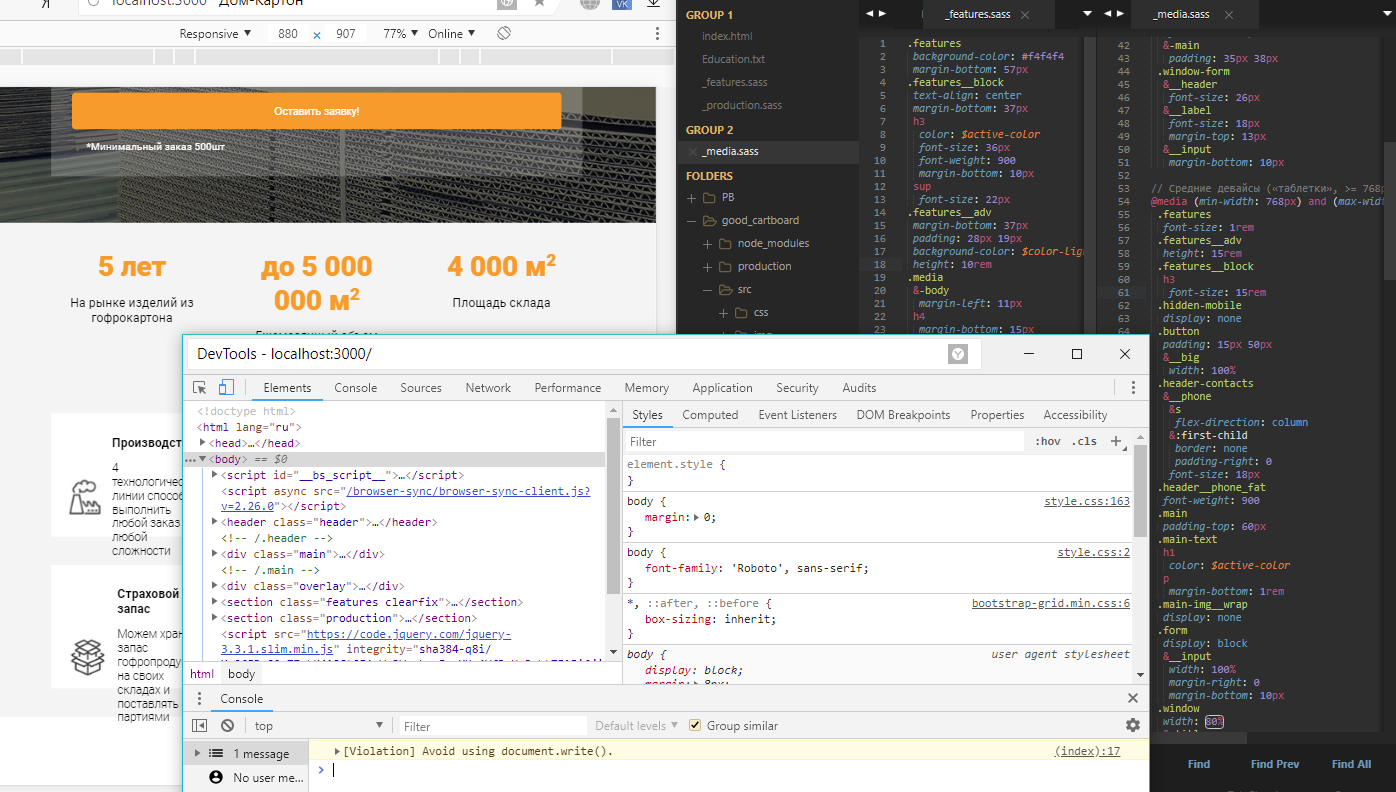Open the Event Listeners tab

[x=797, y=415]
